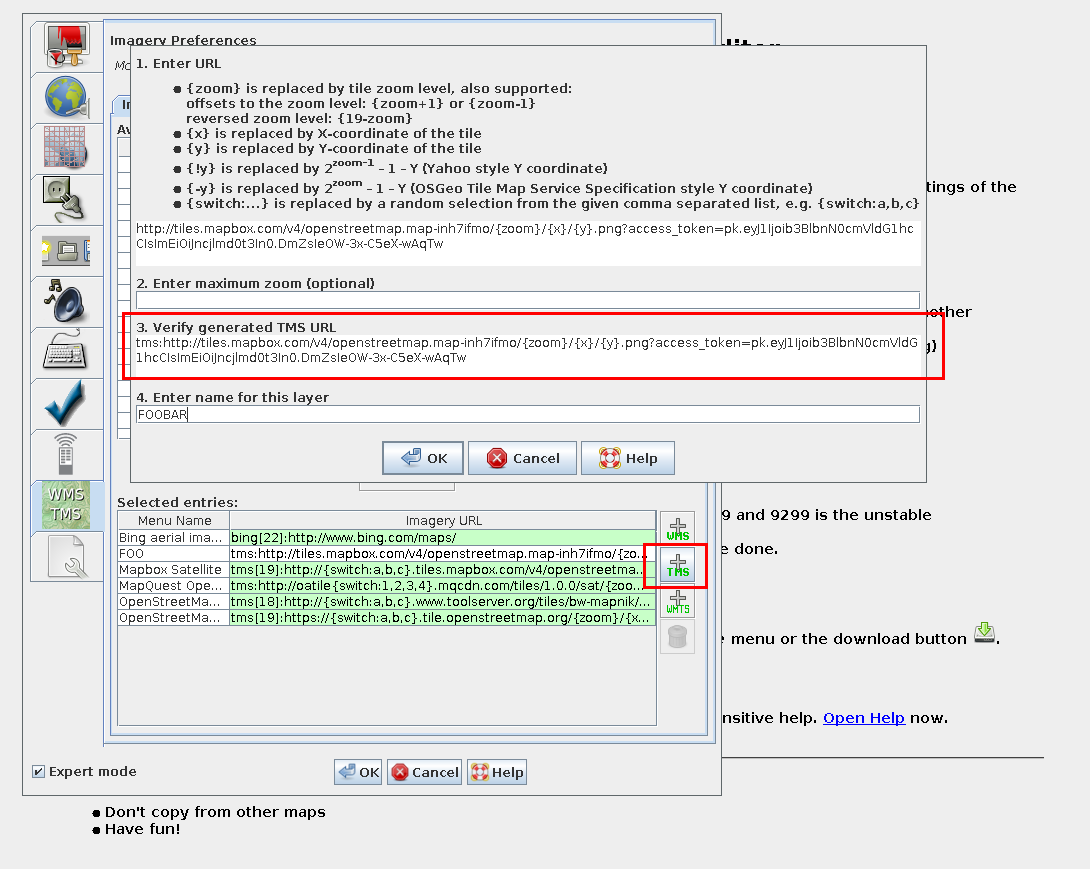1090x869 pixels.
Task: Open the Remote Control preferences icon
Action: pos(67,454)
